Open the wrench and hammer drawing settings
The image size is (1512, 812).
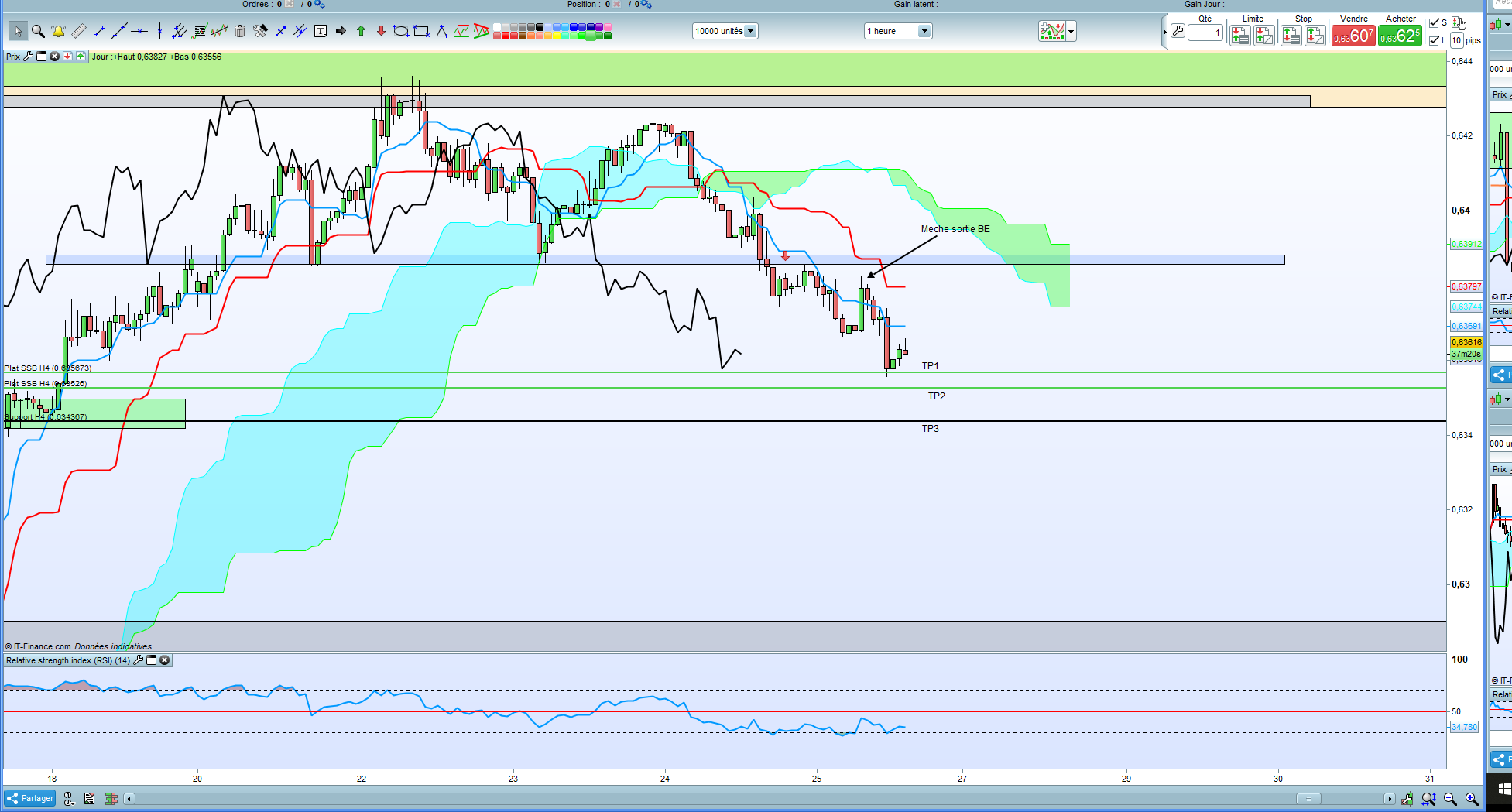(x=260, y=32)
